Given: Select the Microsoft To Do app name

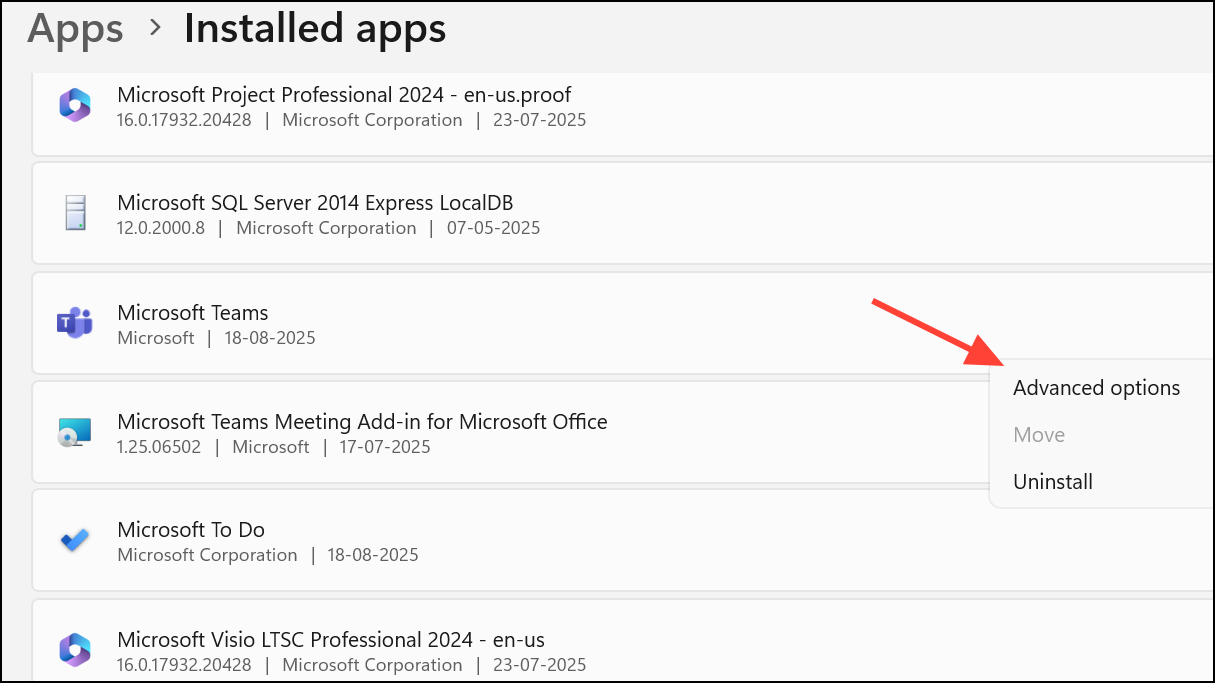Looking at the screenshot, I should click(191, 530).
